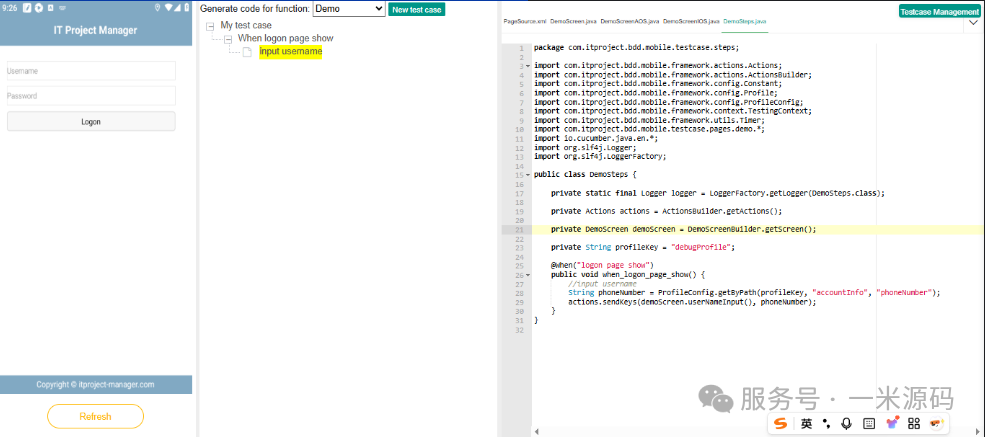
Task: Open the IME toolbox grid icon
Action: pyautogui.click(x=914, y=424)
